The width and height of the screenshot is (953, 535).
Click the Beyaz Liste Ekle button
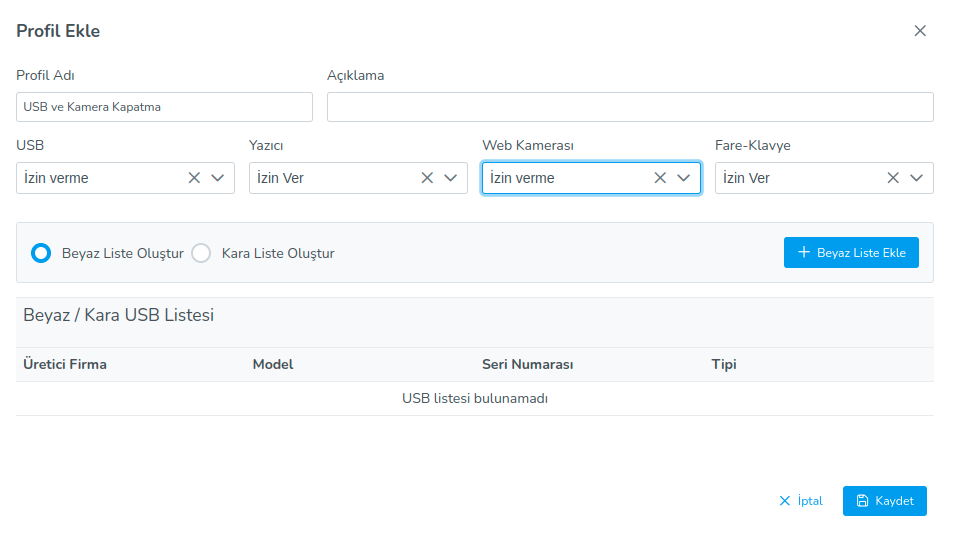click(x=851, y=253)
